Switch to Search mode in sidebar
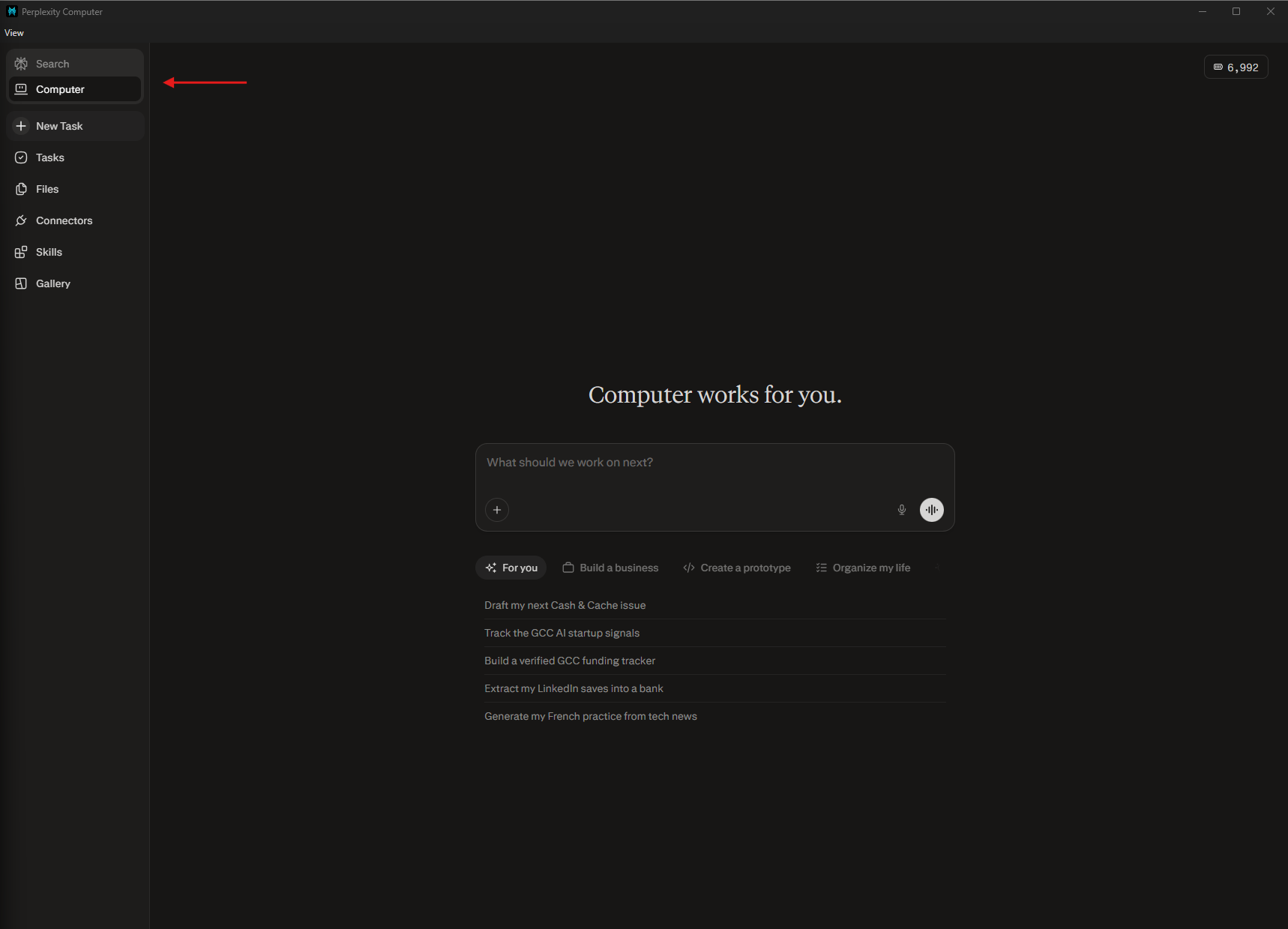The height and width of the screenshot is (929, 1288). coord(74,64)
